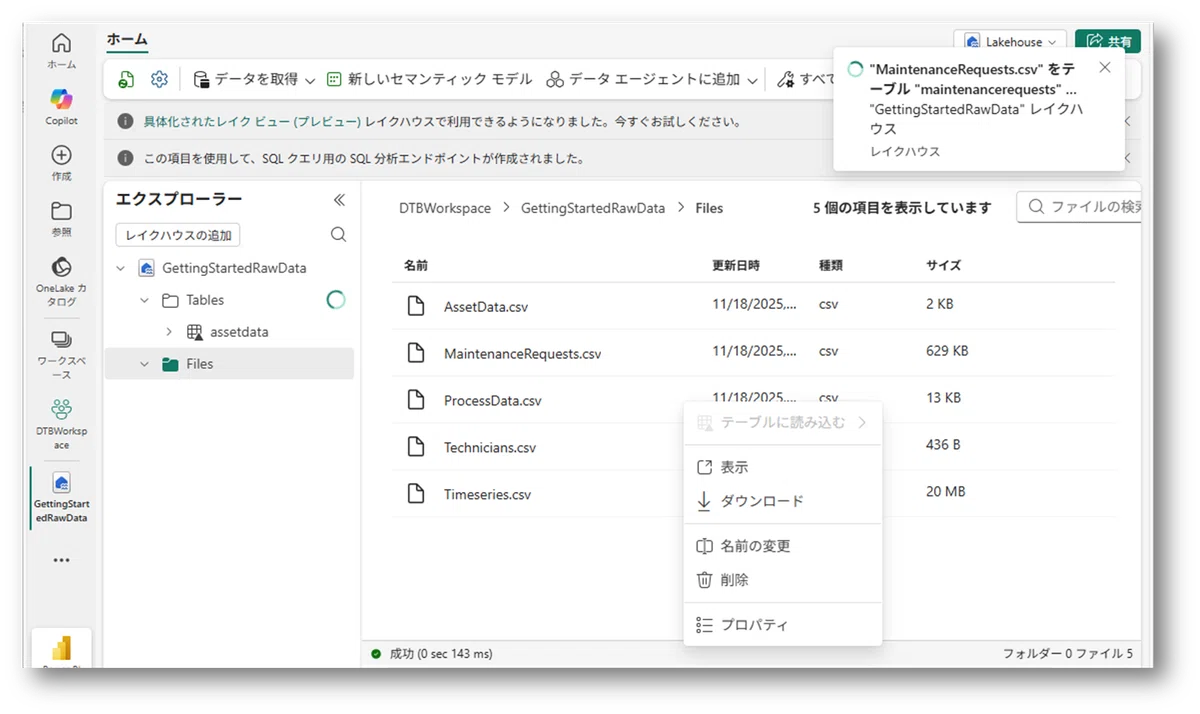This screenshot has width=1200, height=714.
Task: Click the Share (共有) button
Action: pyautogui.click(x=1108, y=42)
